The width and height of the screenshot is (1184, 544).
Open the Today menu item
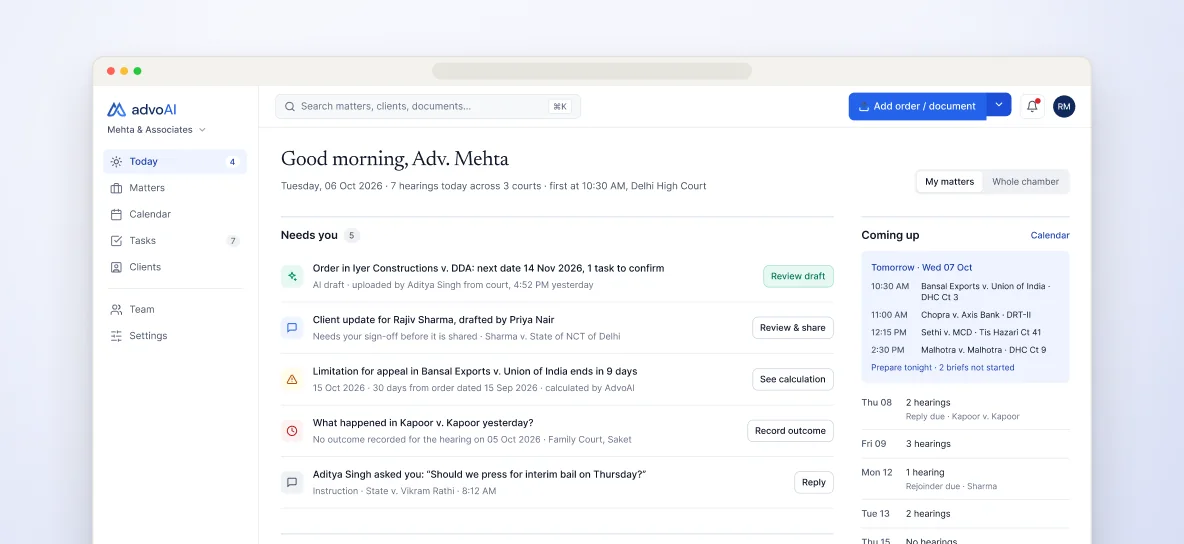tap(175, 162)
